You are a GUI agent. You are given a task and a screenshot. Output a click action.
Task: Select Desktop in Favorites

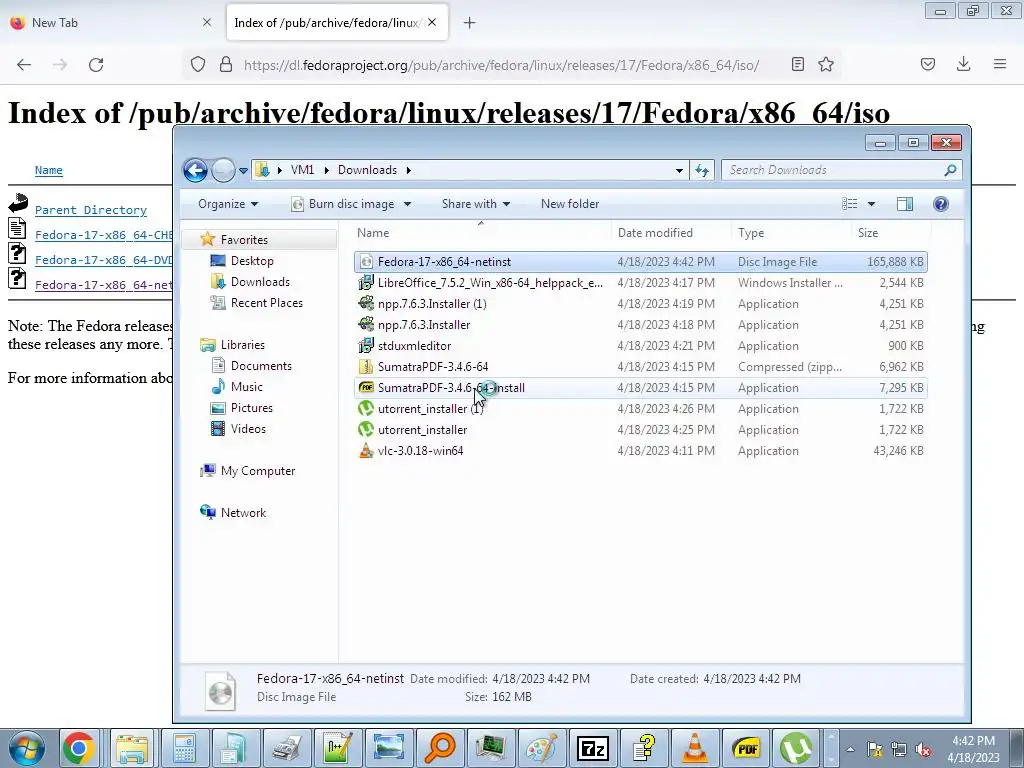pyautogui.click(x=251, y=261)
